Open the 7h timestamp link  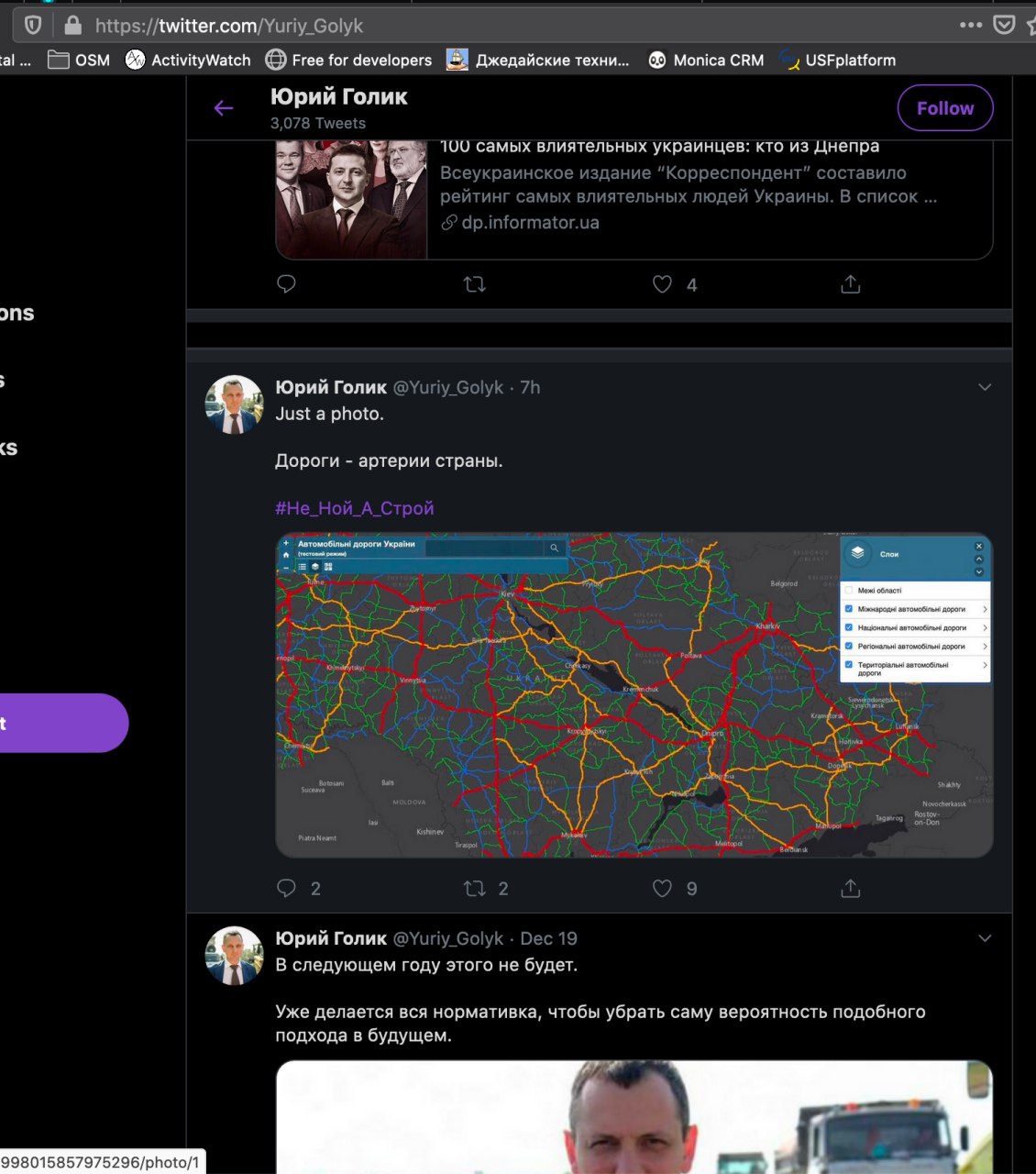pyautogui.click(x=530, y=387)
